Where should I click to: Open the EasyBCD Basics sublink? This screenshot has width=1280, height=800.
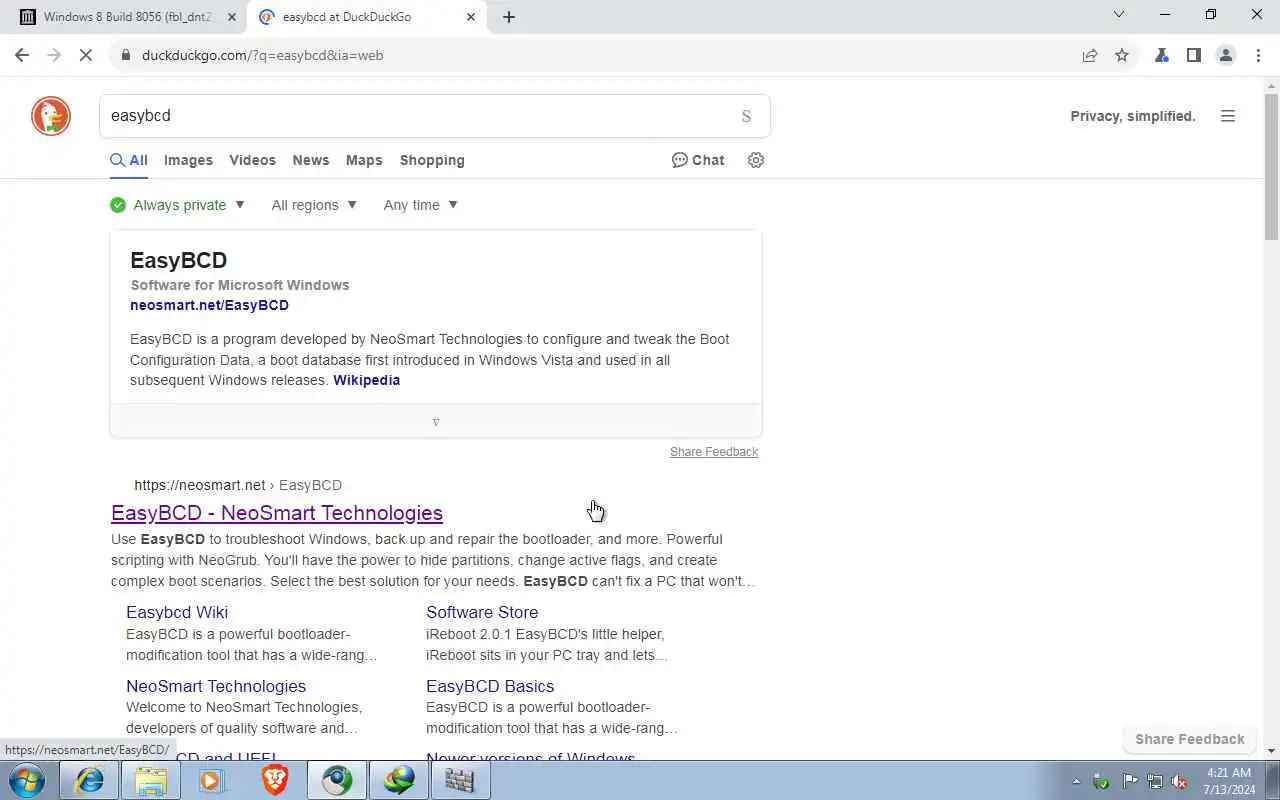pos(490,686)
